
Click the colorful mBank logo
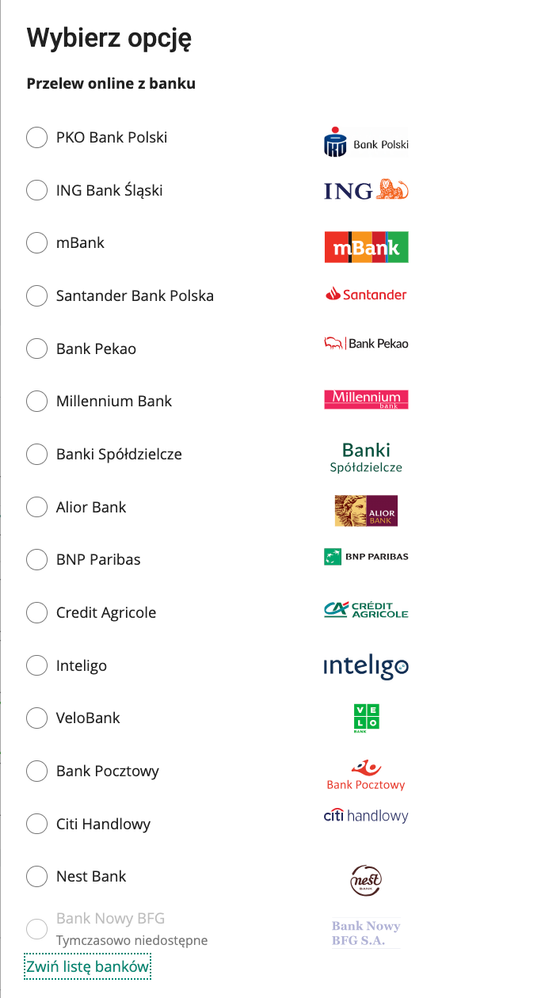click(x=366, y=247)
